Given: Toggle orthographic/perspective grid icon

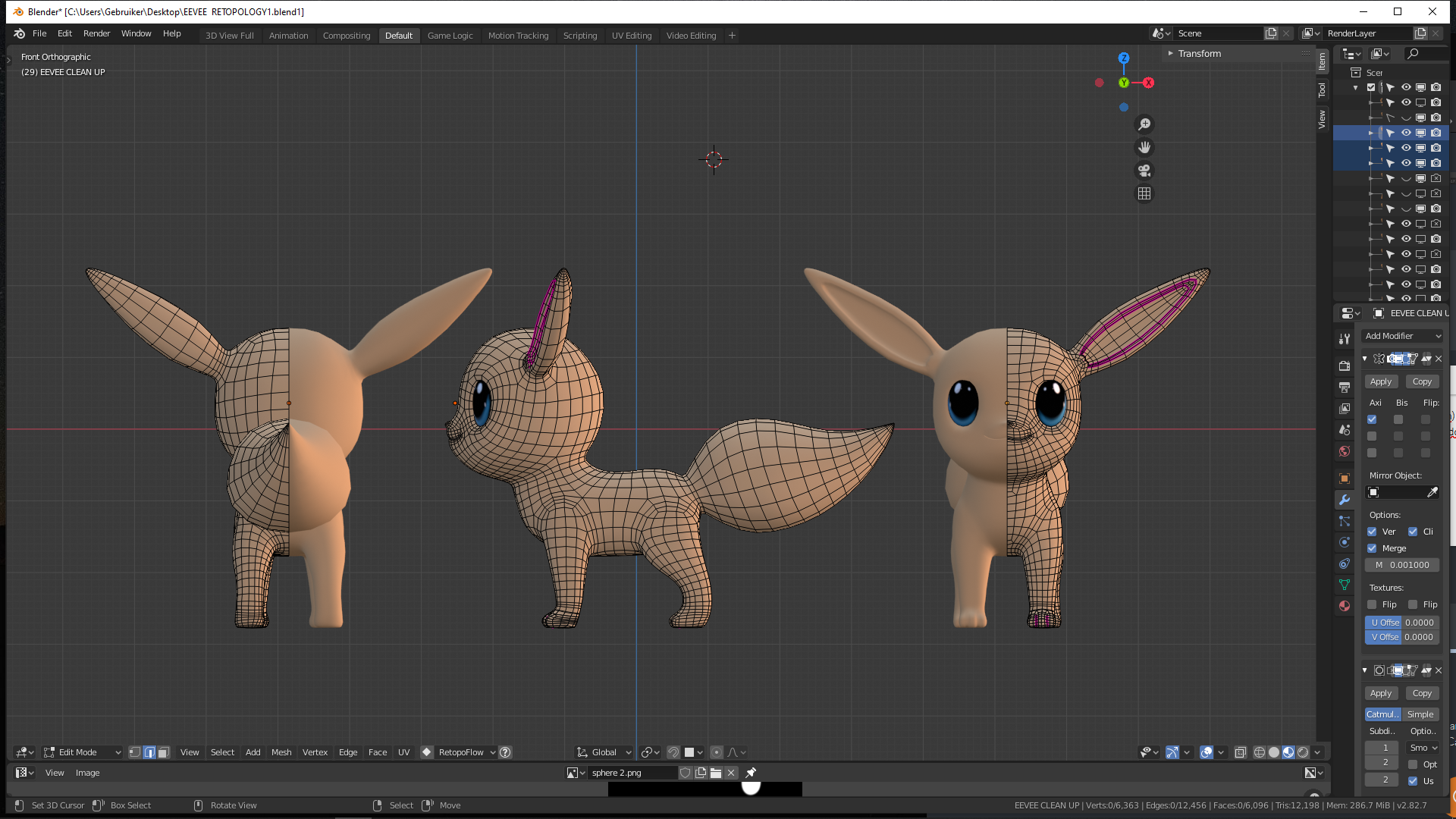Looking at the screenshot, I should click(1144, 194).
